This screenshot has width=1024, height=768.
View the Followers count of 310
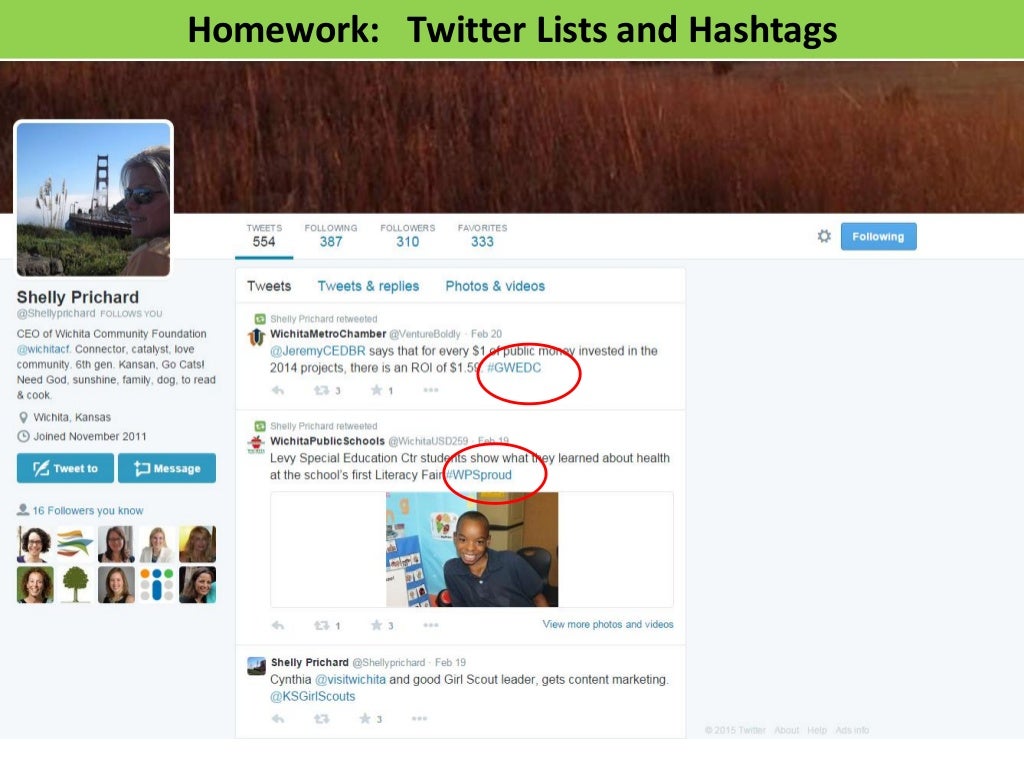[408, 236]
